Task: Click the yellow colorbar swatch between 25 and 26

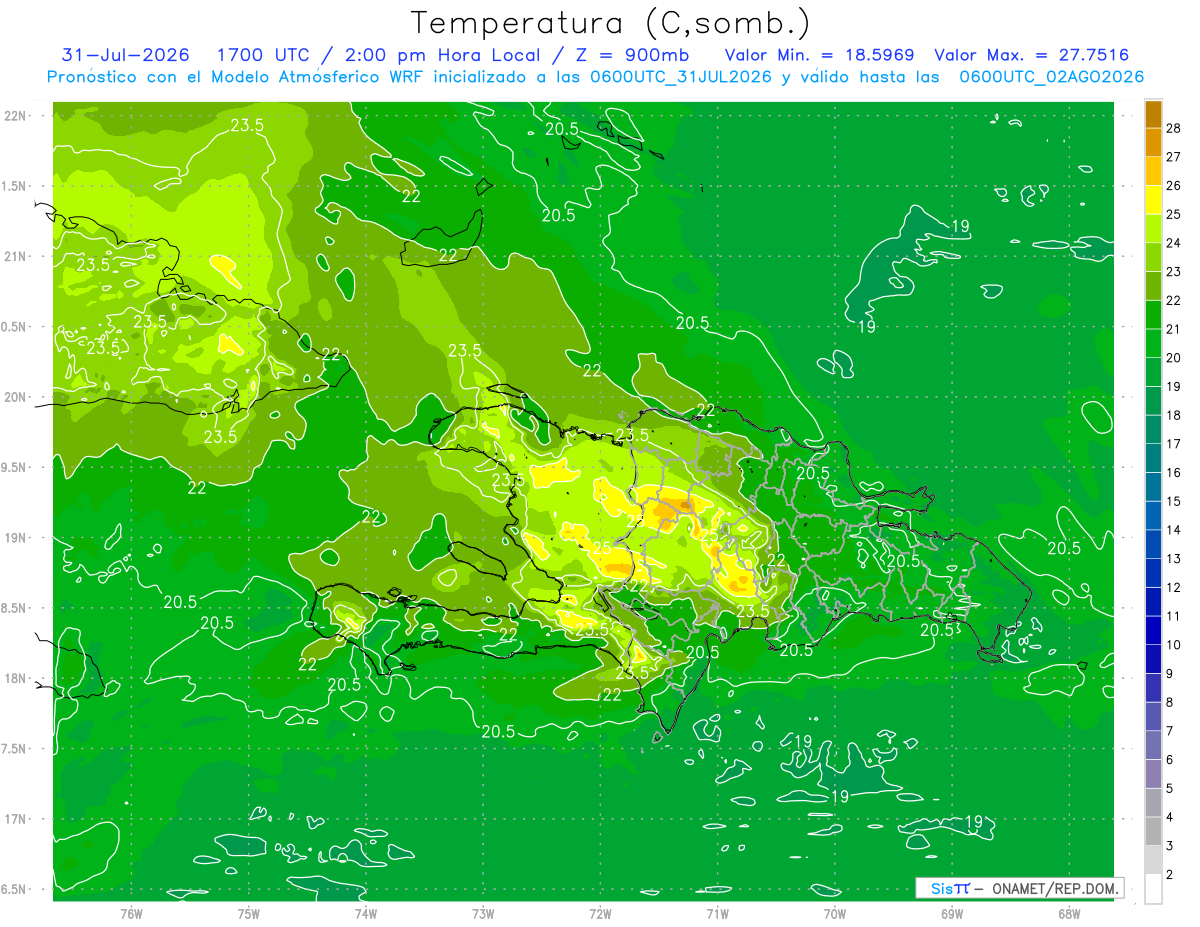Action: [1153, 200]
